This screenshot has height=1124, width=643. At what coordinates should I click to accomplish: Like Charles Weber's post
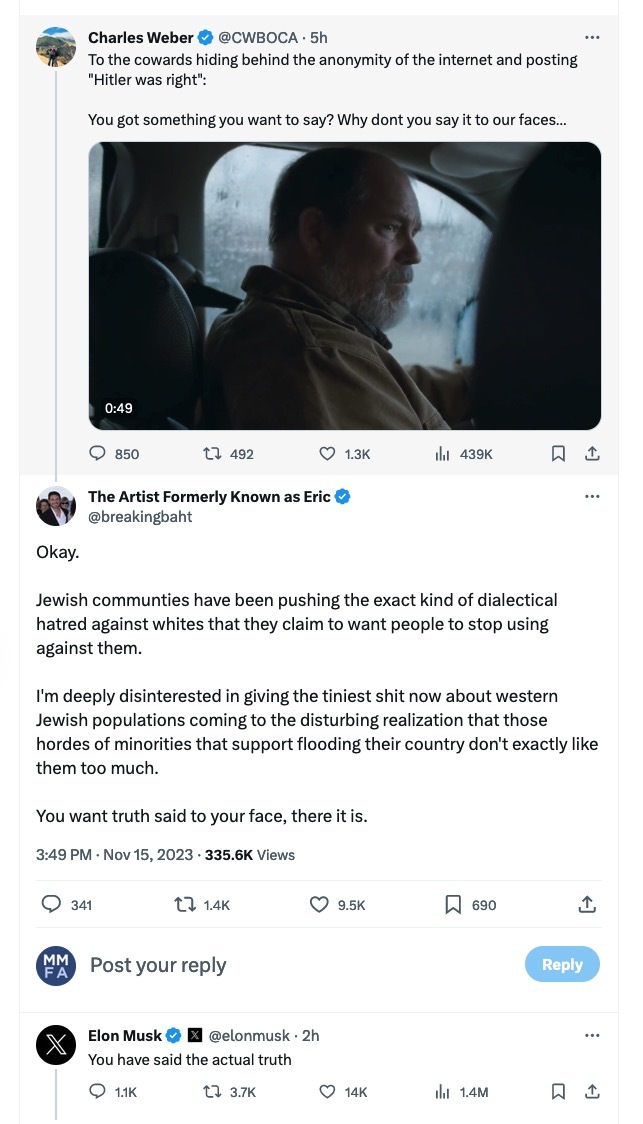(x=327, y=453)
